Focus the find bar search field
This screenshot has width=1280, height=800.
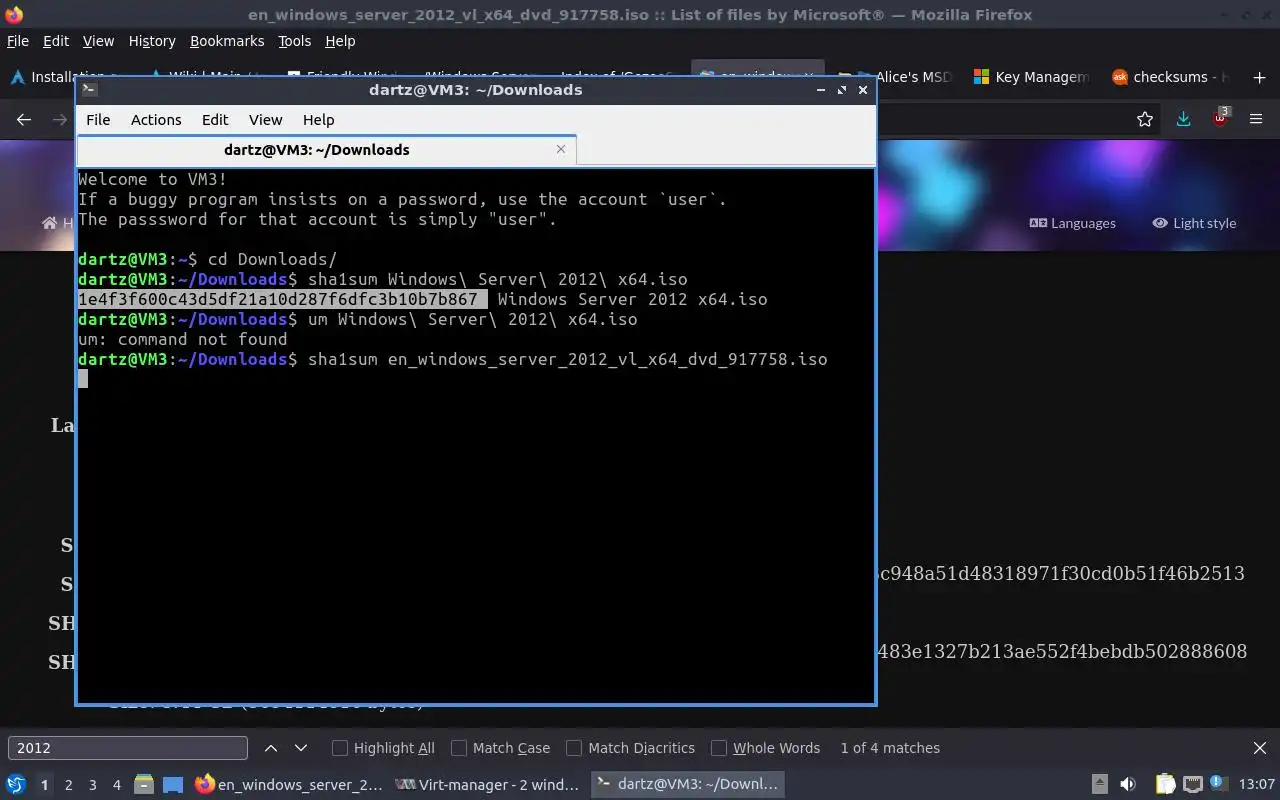(127, 748)
